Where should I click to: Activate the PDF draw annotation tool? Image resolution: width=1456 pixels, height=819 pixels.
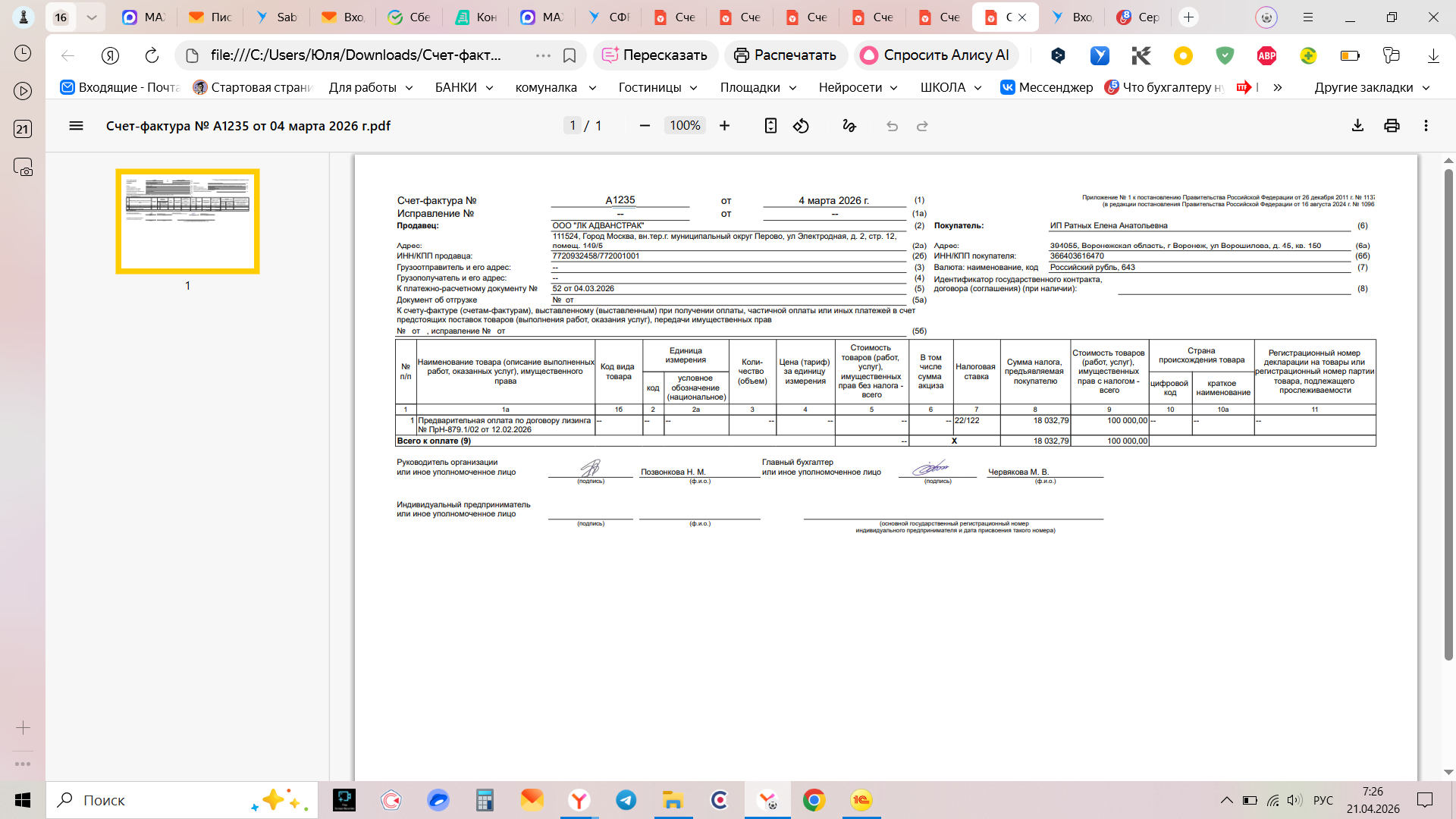click(849, 126)
